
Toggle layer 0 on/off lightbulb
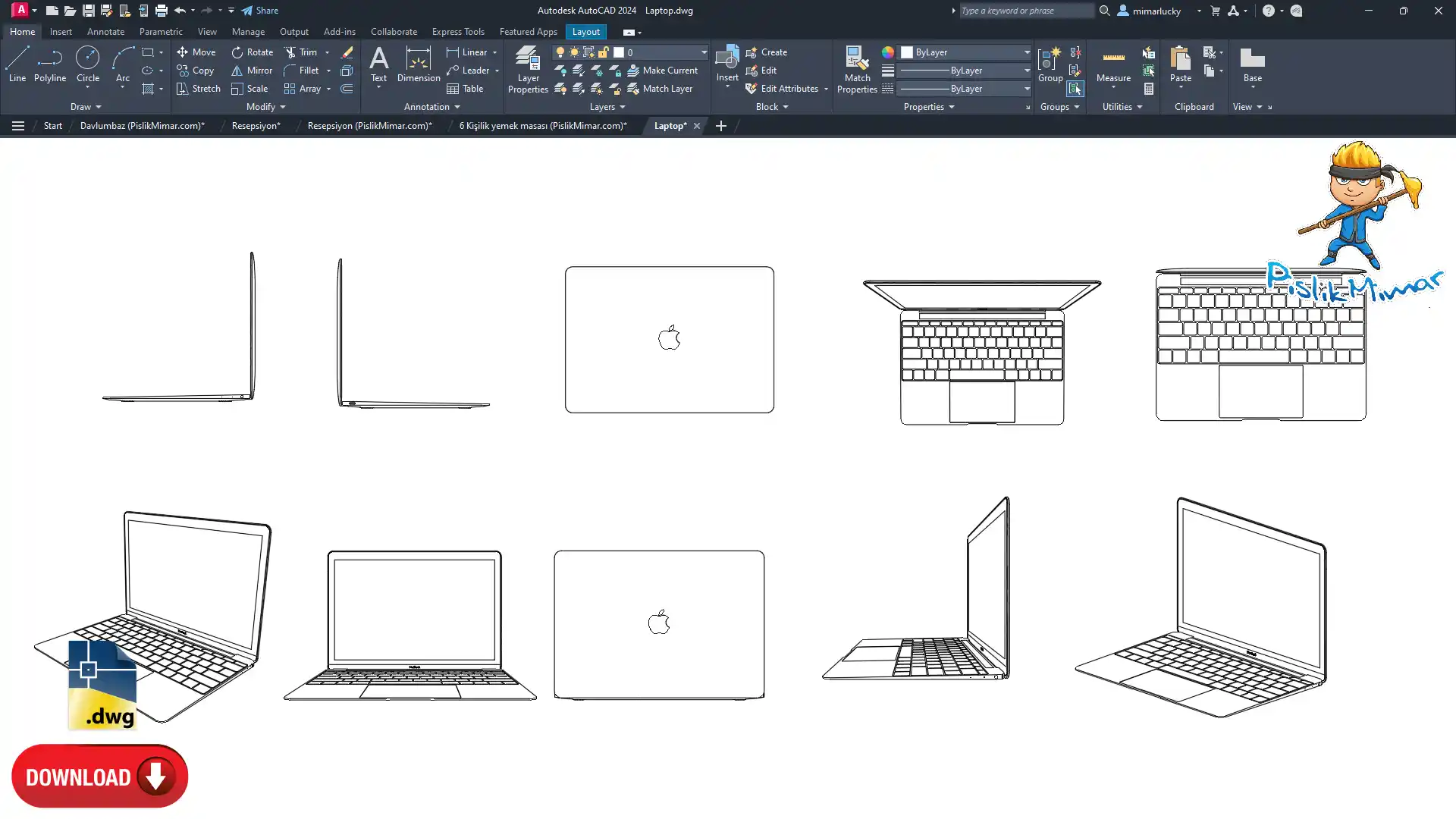point(560,52)
